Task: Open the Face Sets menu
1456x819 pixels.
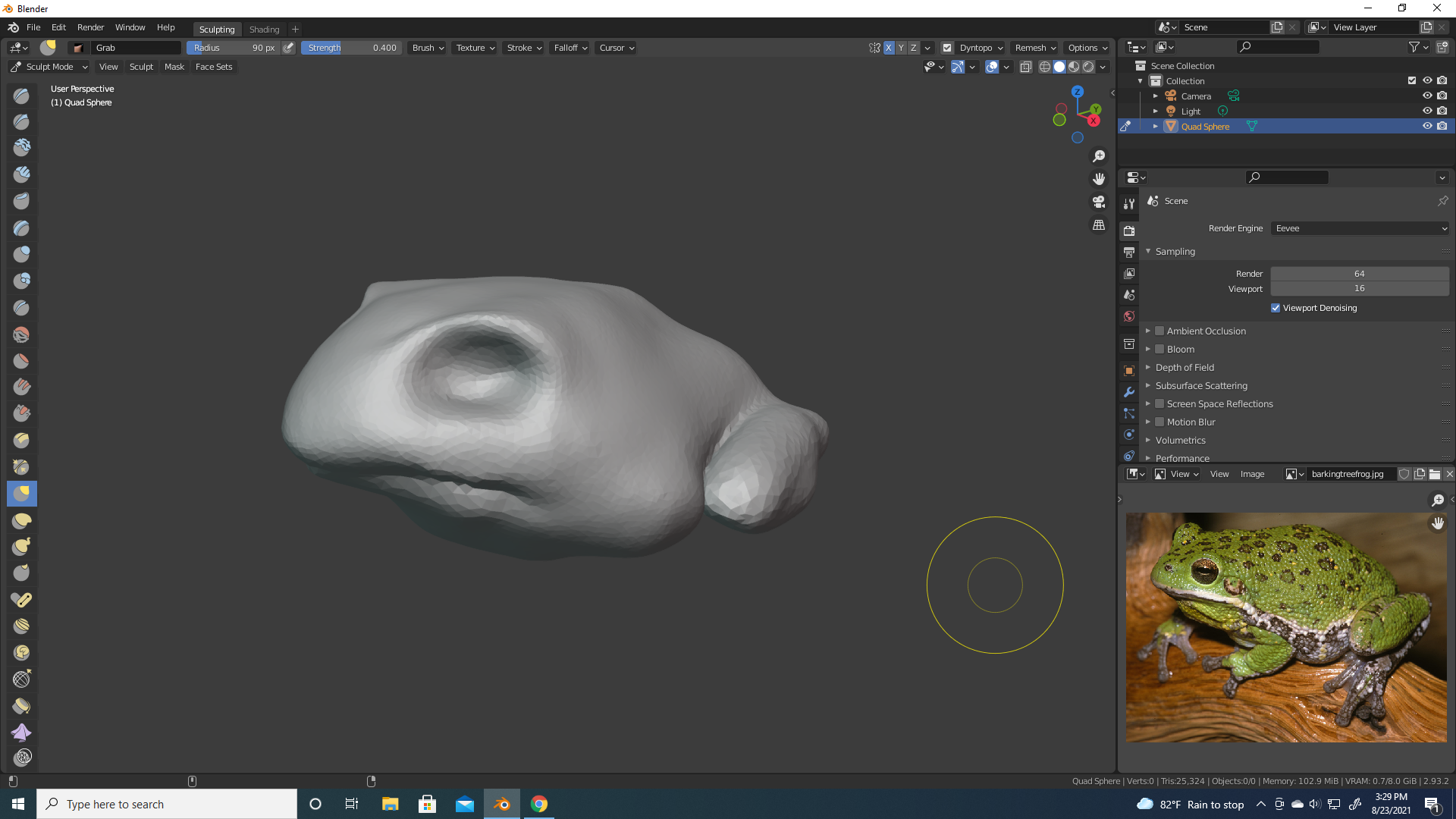Action: click(x=214, y=67)
